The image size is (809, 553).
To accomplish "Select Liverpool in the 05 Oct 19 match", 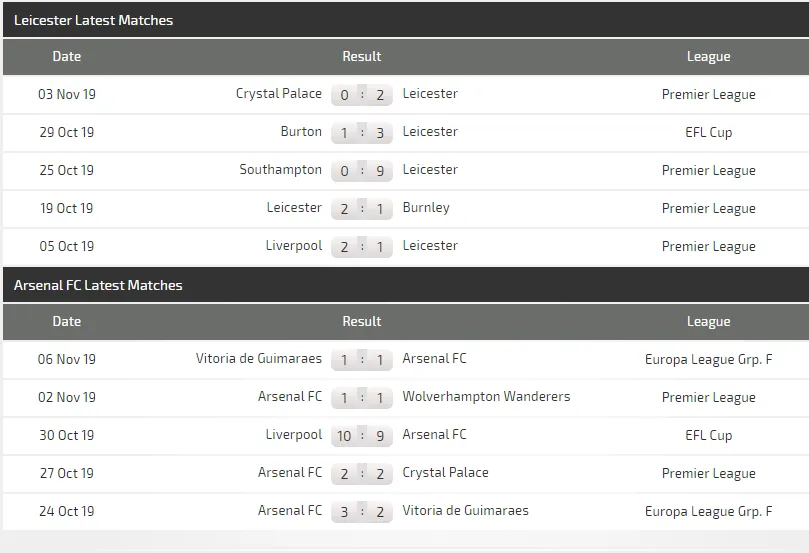I will (x=294, y=246).
